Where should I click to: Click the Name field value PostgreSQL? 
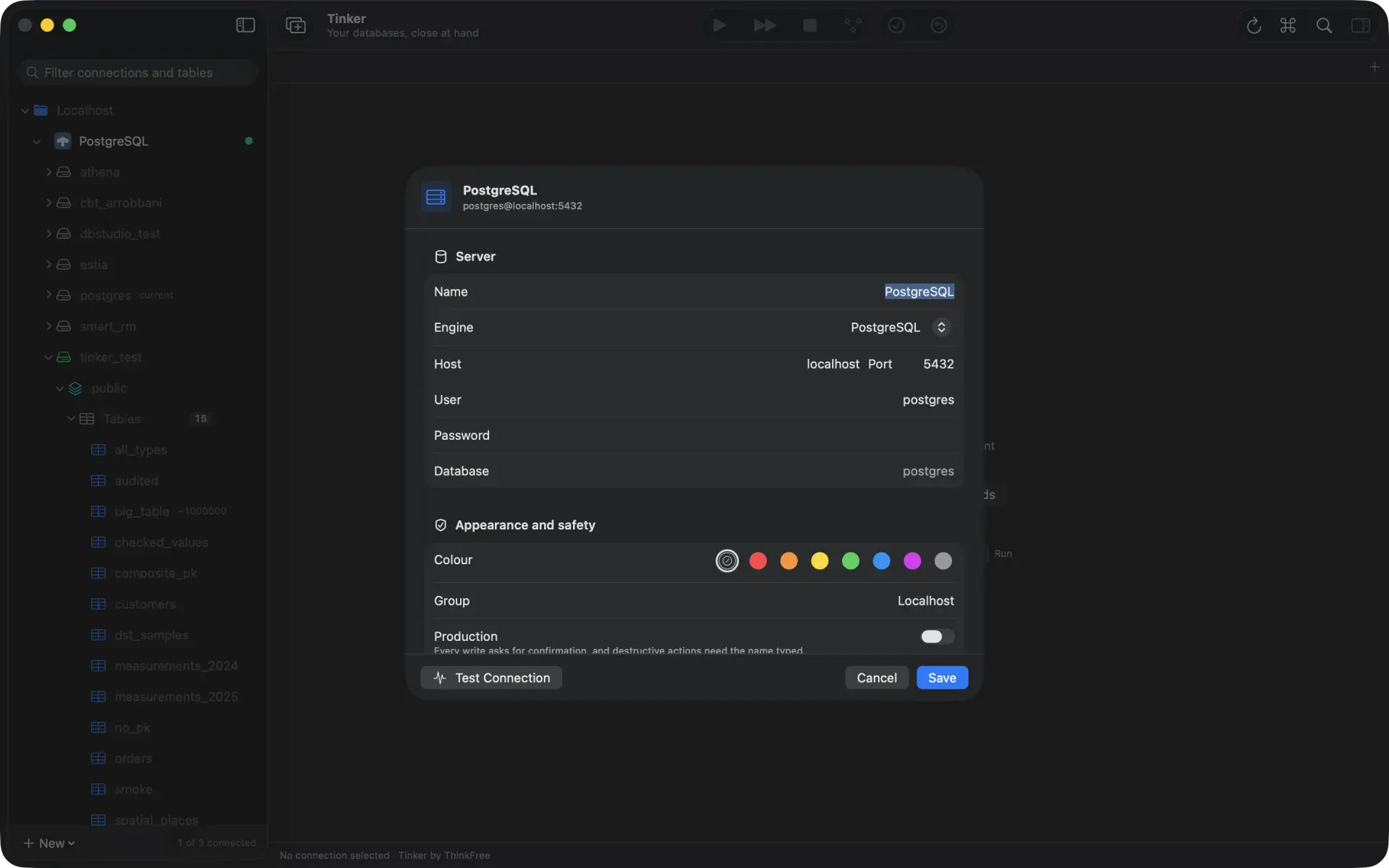(919, 292)
